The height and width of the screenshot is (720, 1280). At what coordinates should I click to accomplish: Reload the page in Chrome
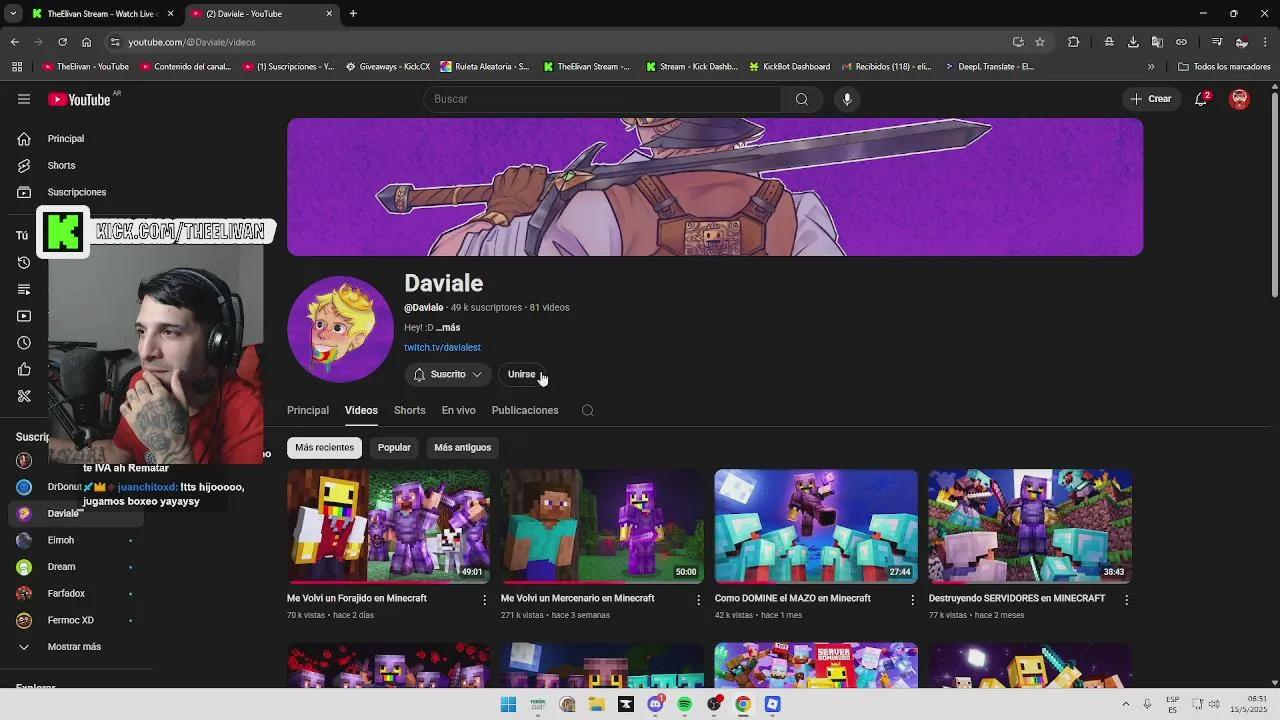click(x=62, y=42)
